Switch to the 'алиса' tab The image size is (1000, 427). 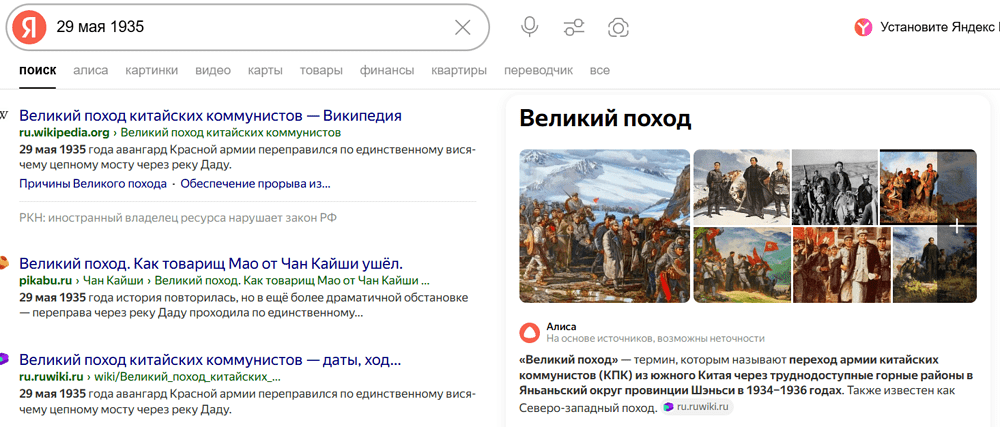coord(91,70)
